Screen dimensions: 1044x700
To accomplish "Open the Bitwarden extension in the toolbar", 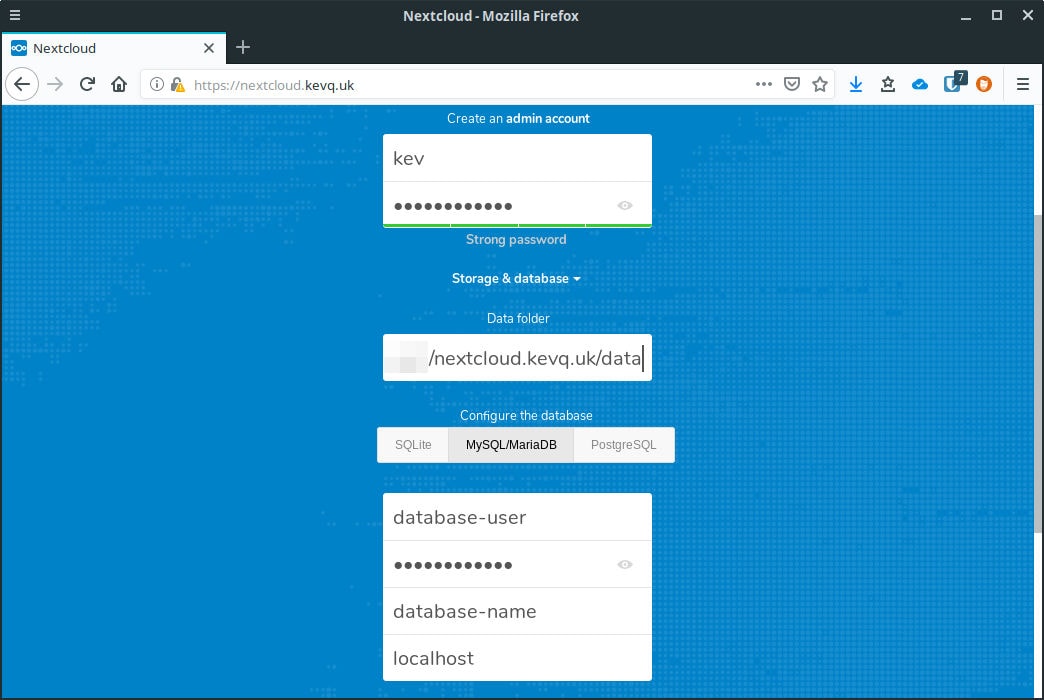I will pos(952,84).
